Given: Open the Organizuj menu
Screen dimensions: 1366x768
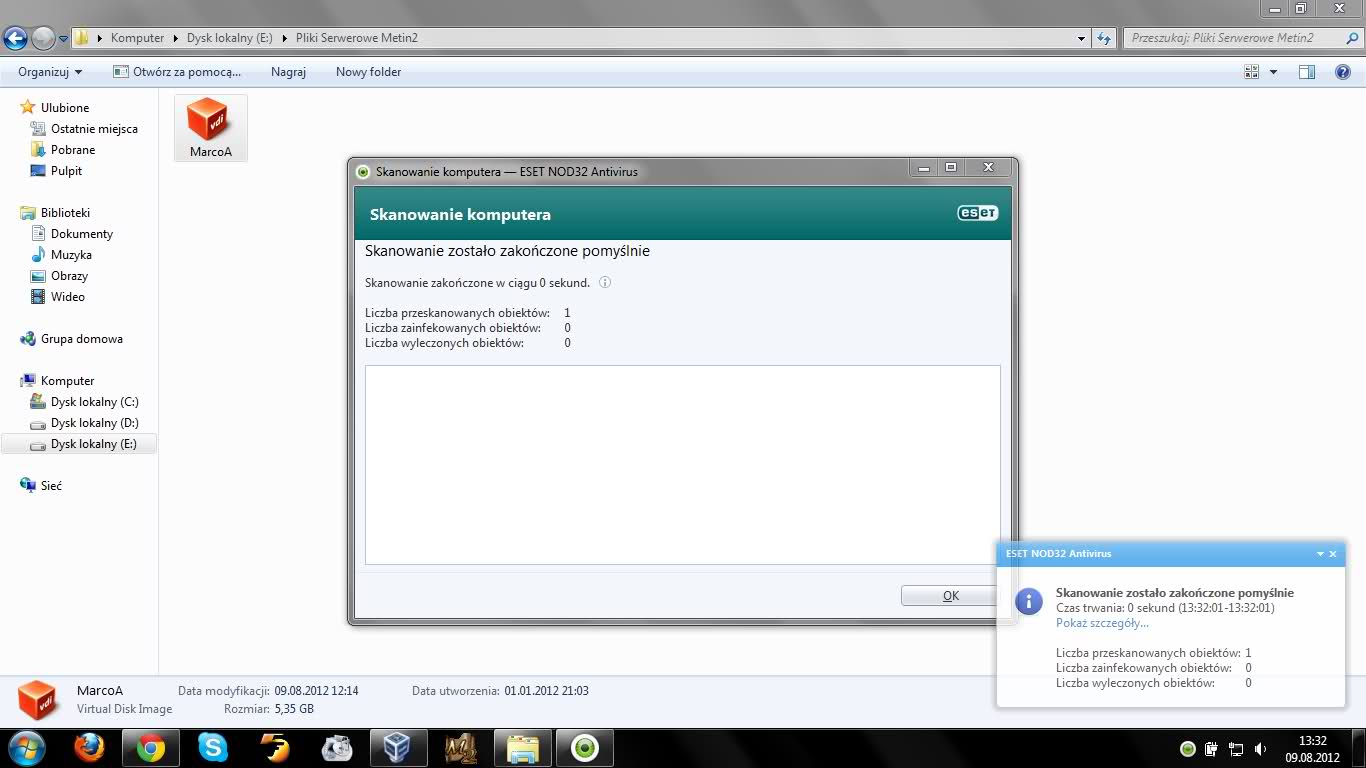Looking at the screenshot, I should click(x=50, y=72).
